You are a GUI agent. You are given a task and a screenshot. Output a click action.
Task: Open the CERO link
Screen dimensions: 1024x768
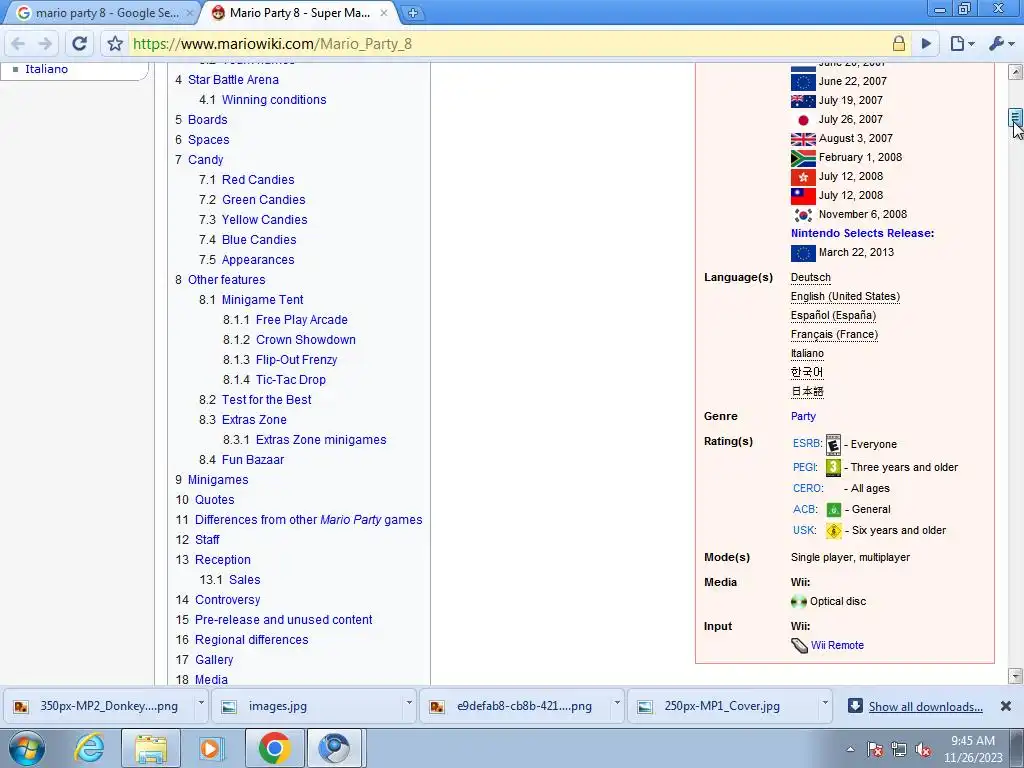808,488
